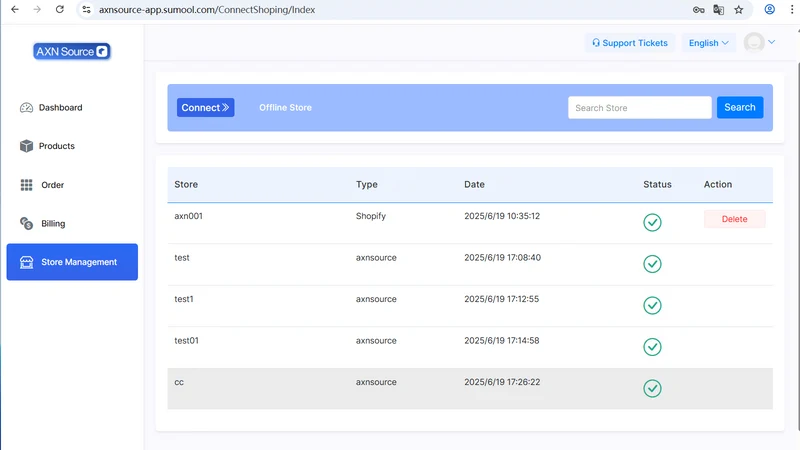The image size is (800, 450).
Task: Click the status checkmark for axn001
Action: click(x=652, y=222)
